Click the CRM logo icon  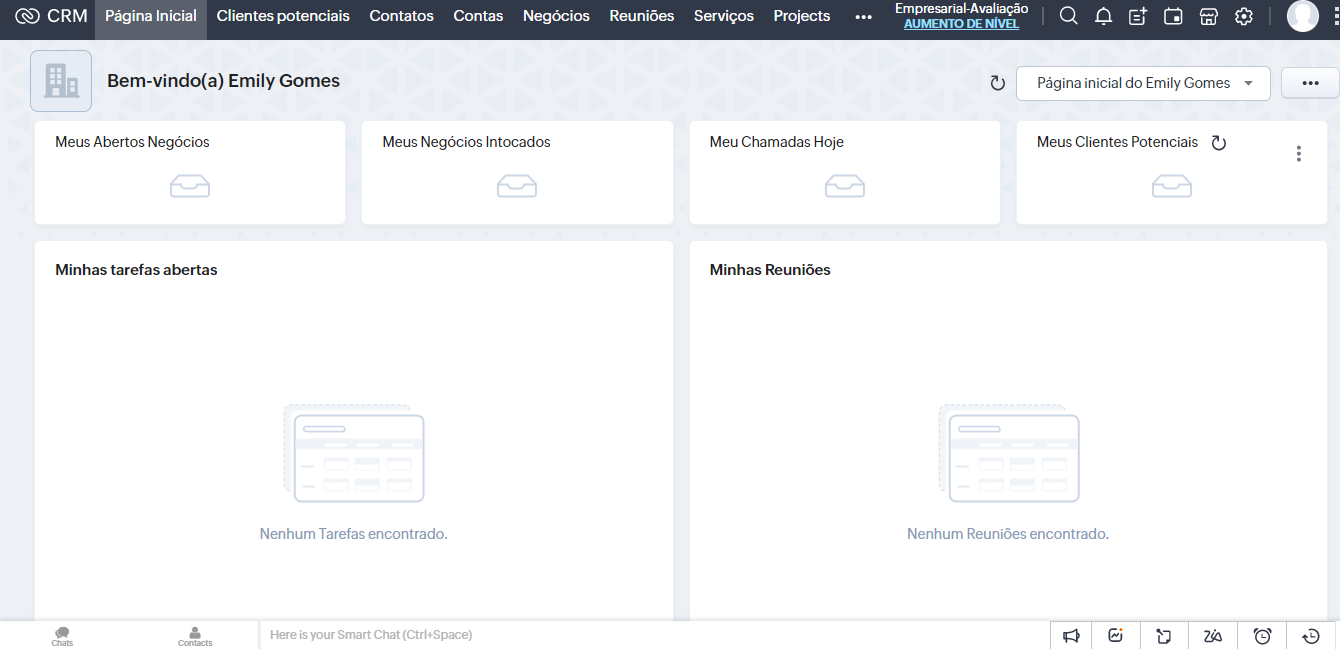(x=27, y=16)
